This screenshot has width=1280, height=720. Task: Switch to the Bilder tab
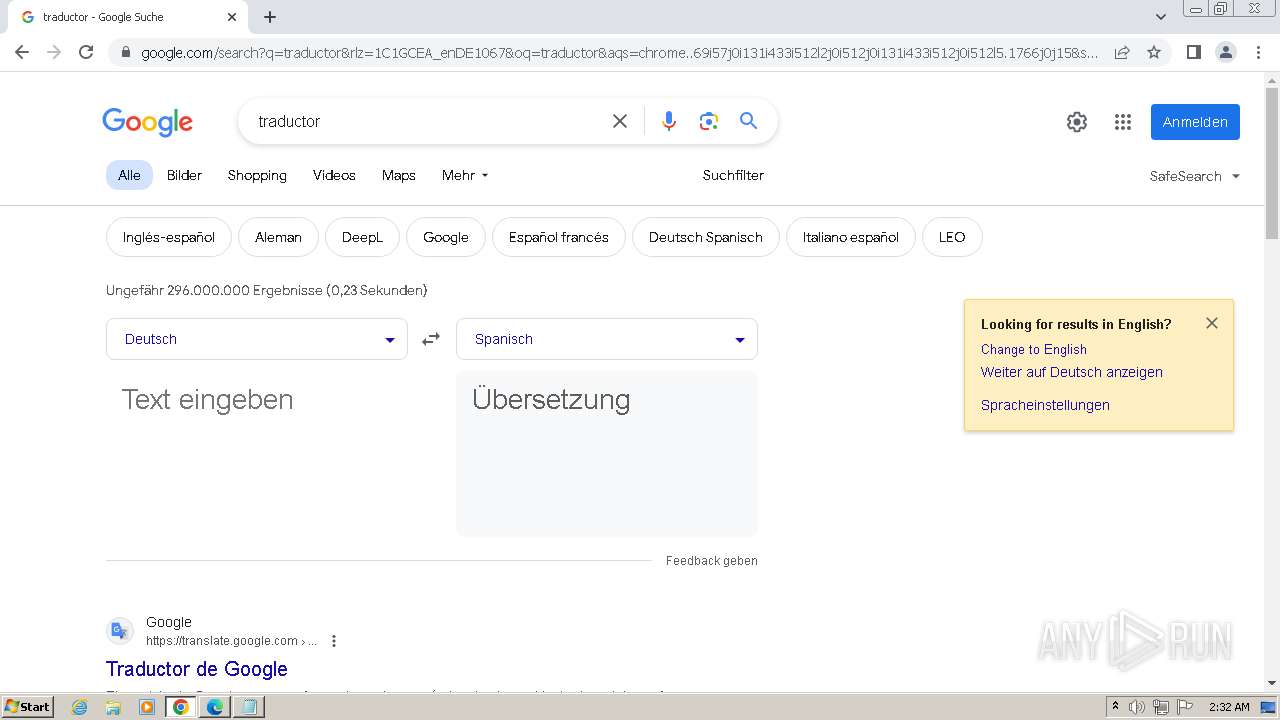[184, 175]
